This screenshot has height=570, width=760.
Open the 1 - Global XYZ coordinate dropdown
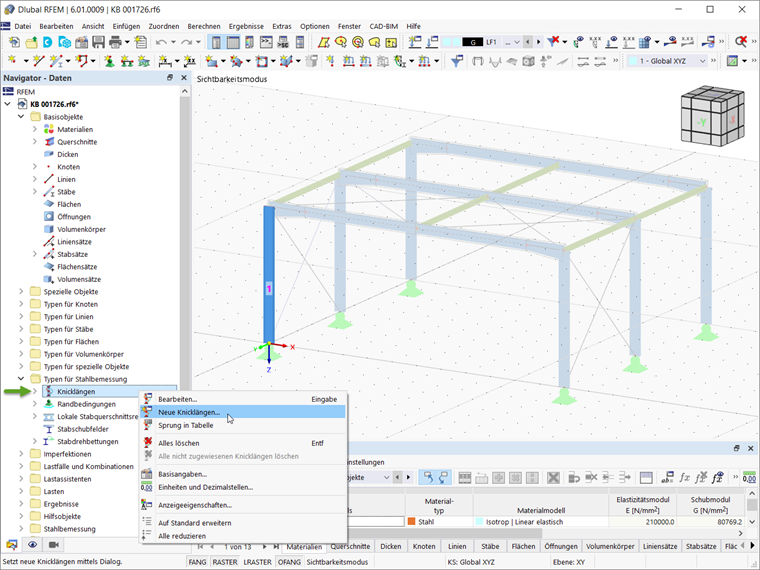702,61
